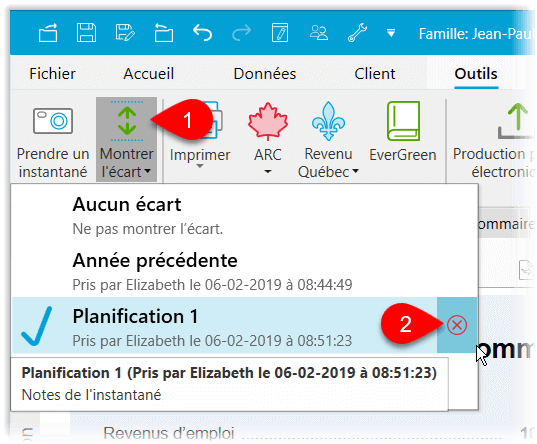Click Famille: Jean-Paul title text
Screen dimensions: 537x444
click(476, 34)
